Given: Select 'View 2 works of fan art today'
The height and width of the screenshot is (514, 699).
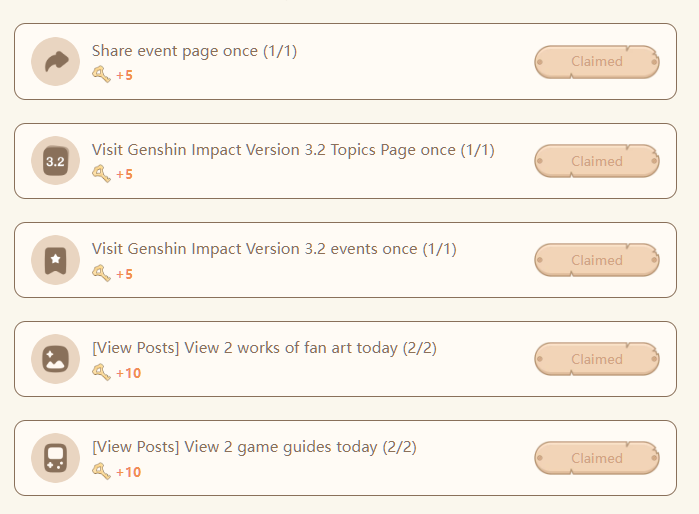Looking at the screenshot, I should (291, 348).
